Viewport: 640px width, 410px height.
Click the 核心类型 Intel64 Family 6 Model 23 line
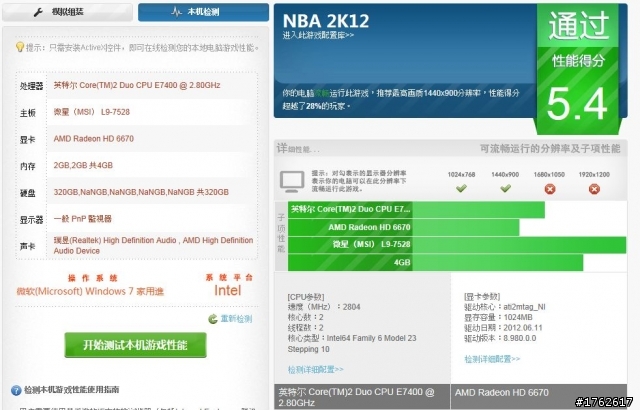[352, 338]
